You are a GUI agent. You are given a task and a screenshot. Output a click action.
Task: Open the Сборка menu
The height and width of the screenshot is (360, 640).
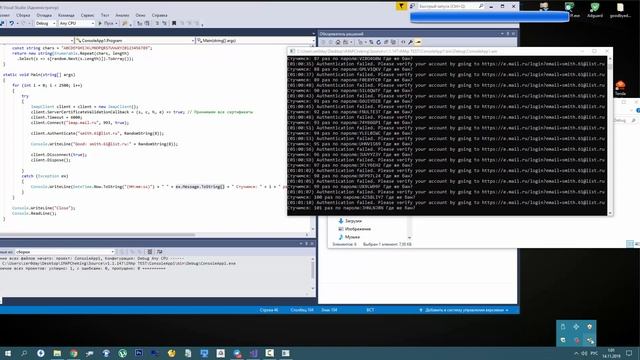tap(23, 15)
